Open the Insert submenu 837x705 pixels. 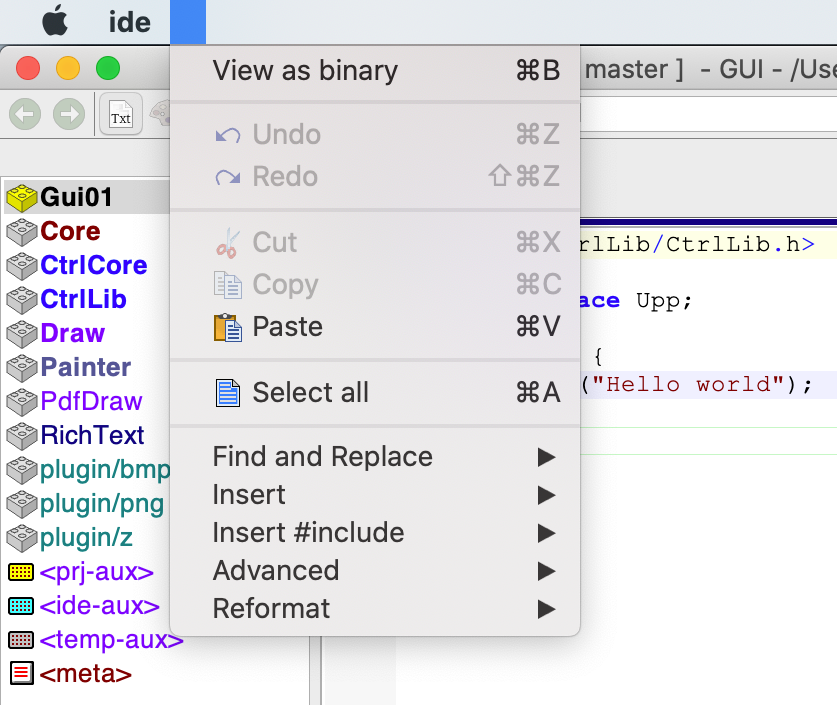coord(249,495)
